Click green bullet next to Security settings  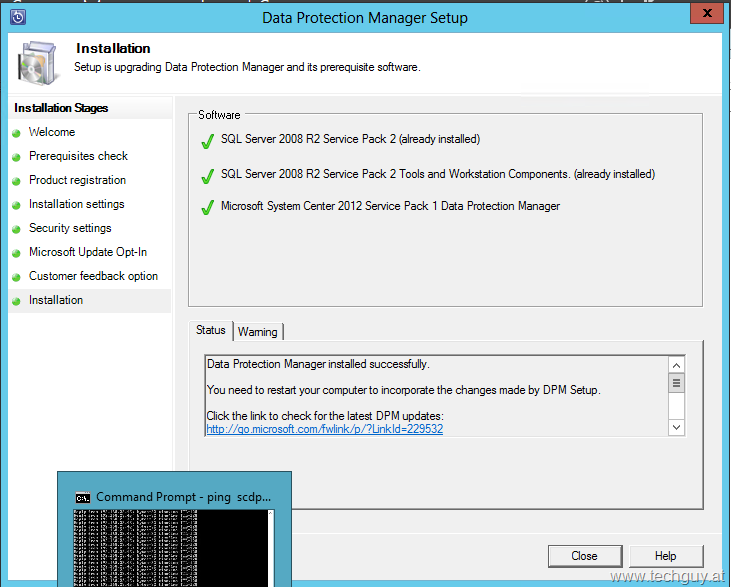16,229
